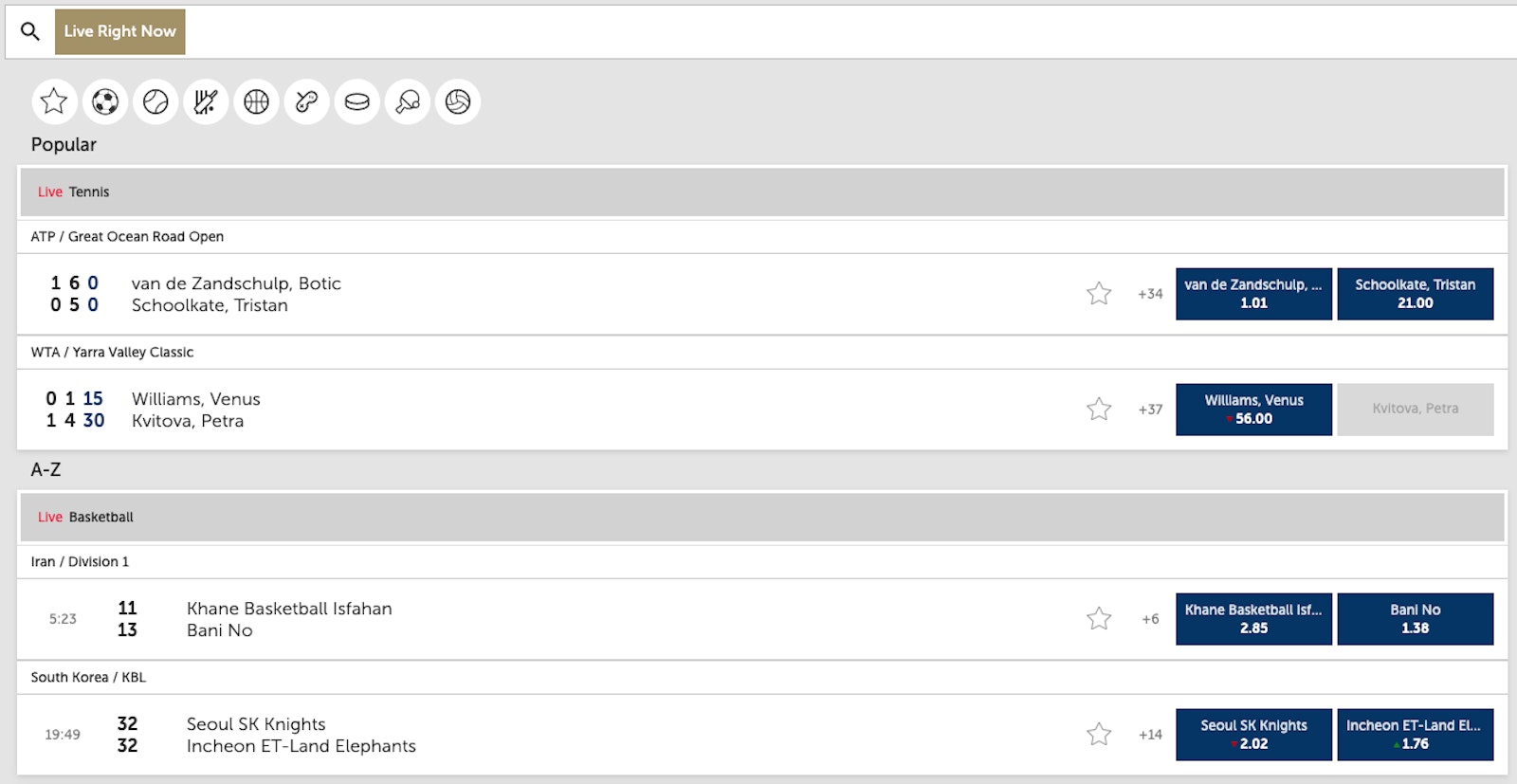Select the soccer sport filter
1517x784 pixels.
click(105, 101)
